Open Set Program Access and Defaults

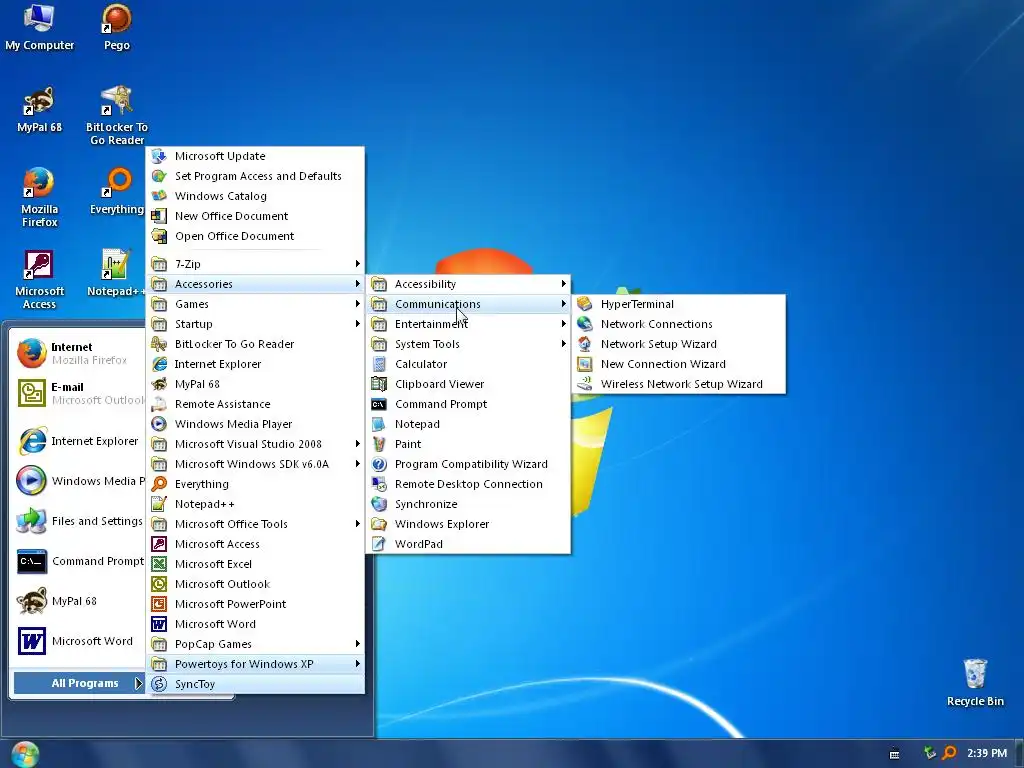click(x=255, y=176)
